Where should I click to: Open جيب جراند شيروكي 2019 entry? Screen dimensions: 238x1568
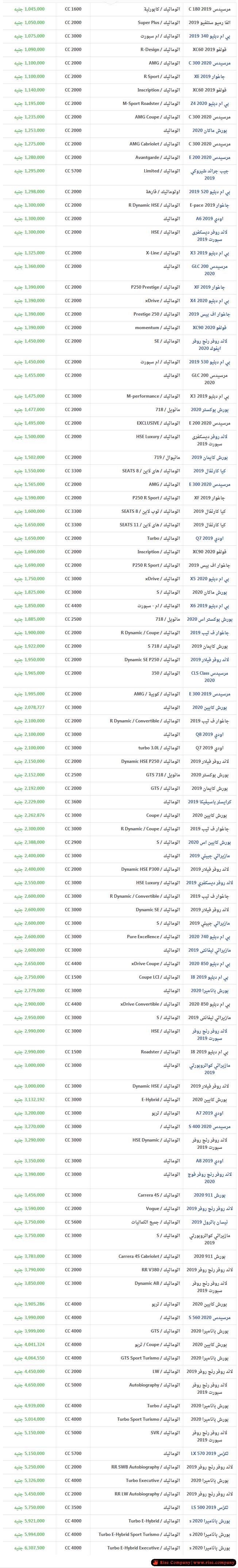point(209,175)
